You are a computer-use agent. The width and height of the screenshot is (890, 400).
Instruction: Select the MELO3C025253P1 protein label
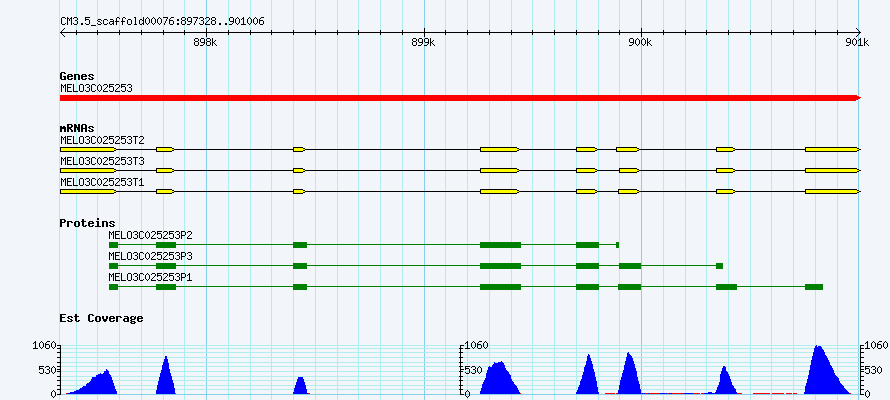point(151,277)
